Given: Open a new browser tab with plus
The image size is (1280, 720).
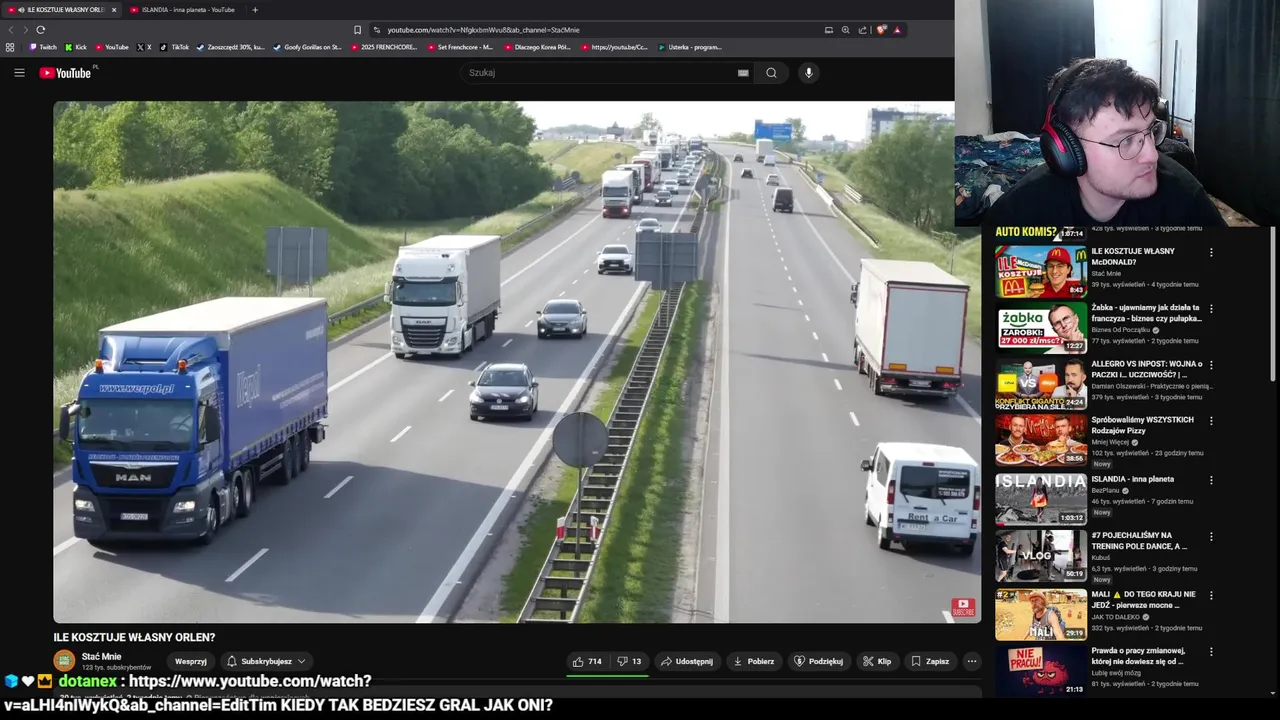Looking at the screenshot, I should tap(255, 10).
